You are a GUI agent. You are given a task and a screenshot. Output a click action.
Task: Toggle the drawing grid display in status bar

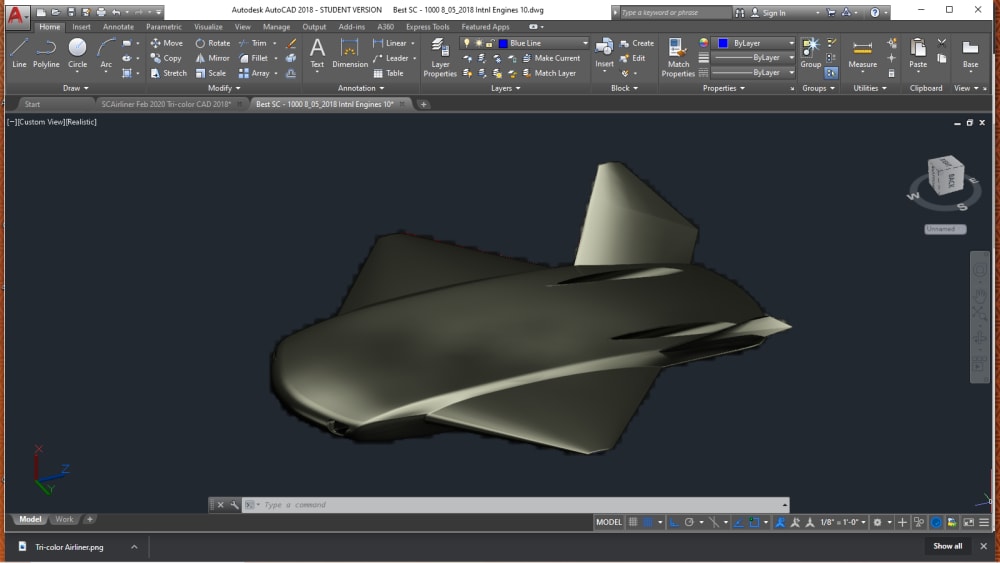coord(633,522)
